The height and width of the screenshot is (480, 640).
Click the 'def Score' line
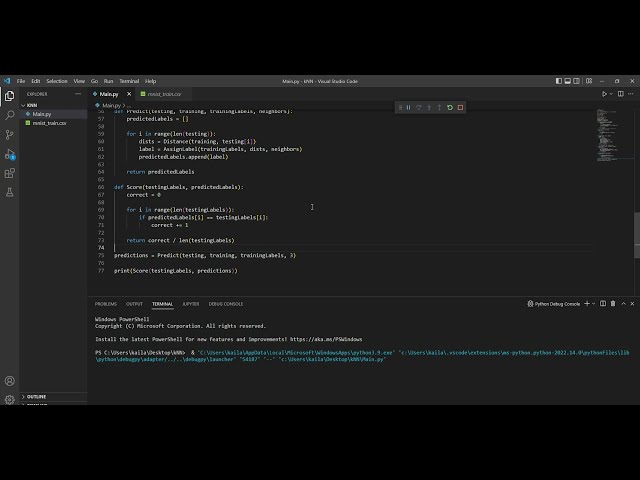point(178,187)
